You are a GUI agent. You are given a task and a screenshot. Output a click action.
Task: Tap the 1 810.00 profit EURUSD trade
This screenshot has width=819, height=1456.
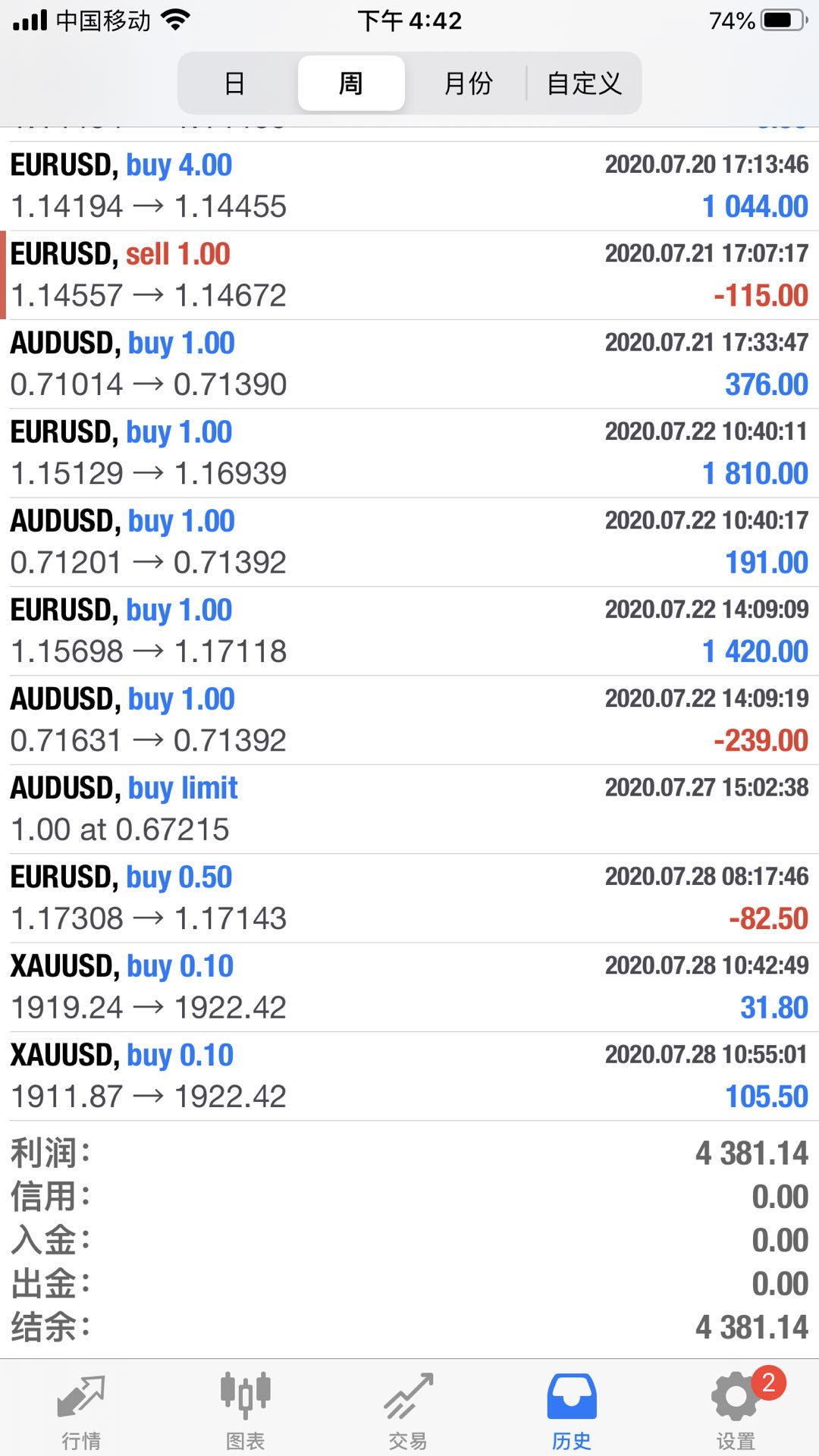[x=409, y=453]
